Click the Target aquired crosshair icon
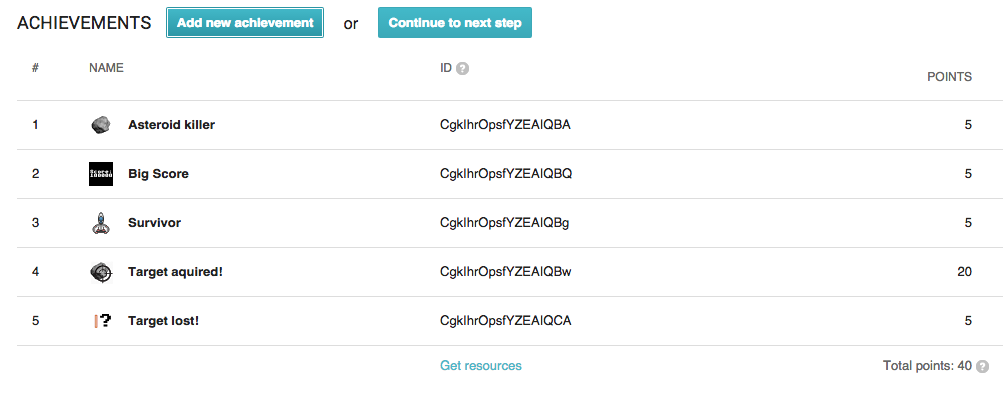The height and width of the screenshot is (396, 1003). (101, 272)
